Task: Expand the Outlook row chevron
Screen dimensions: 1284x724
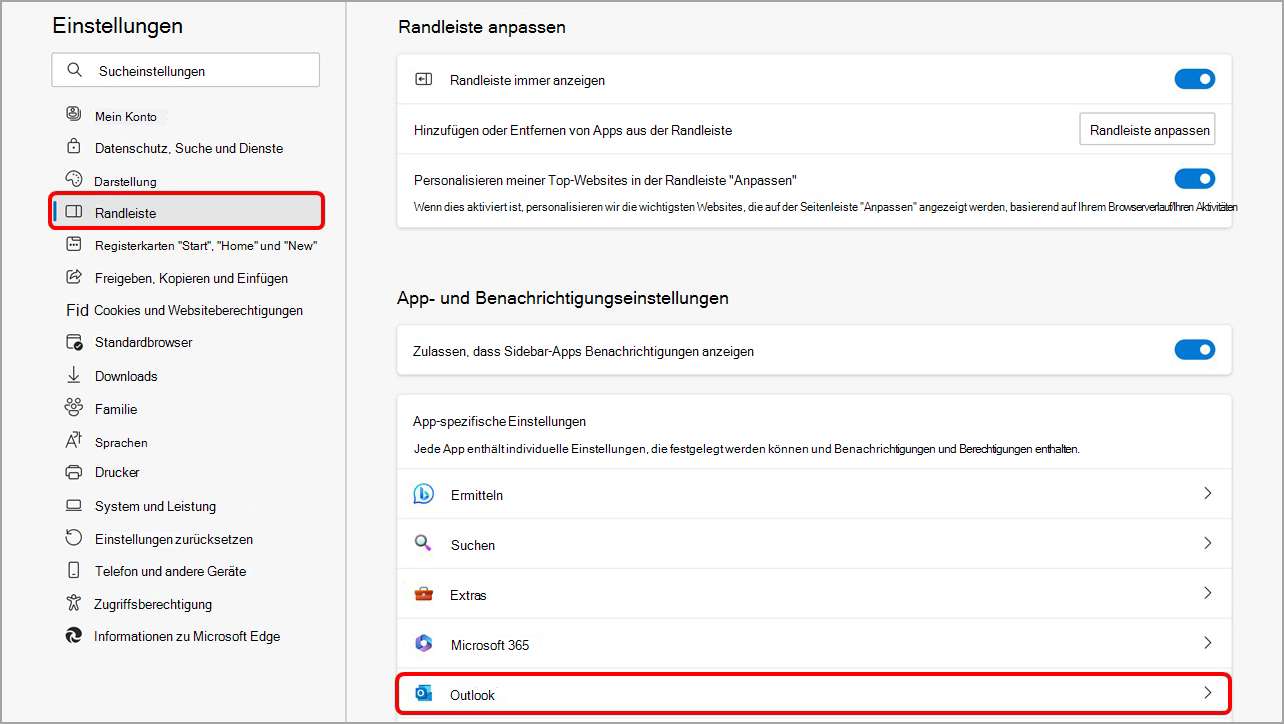Action: pos(1208,693)
